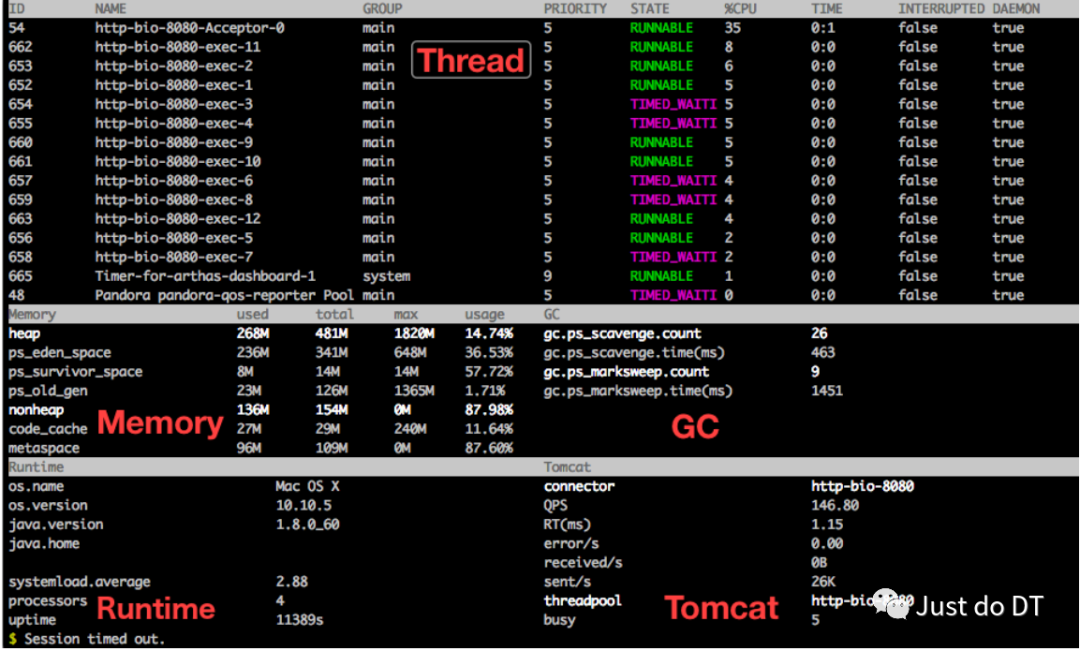Click uptime value 11389s
1080x651 pixels.
(299, 620)
